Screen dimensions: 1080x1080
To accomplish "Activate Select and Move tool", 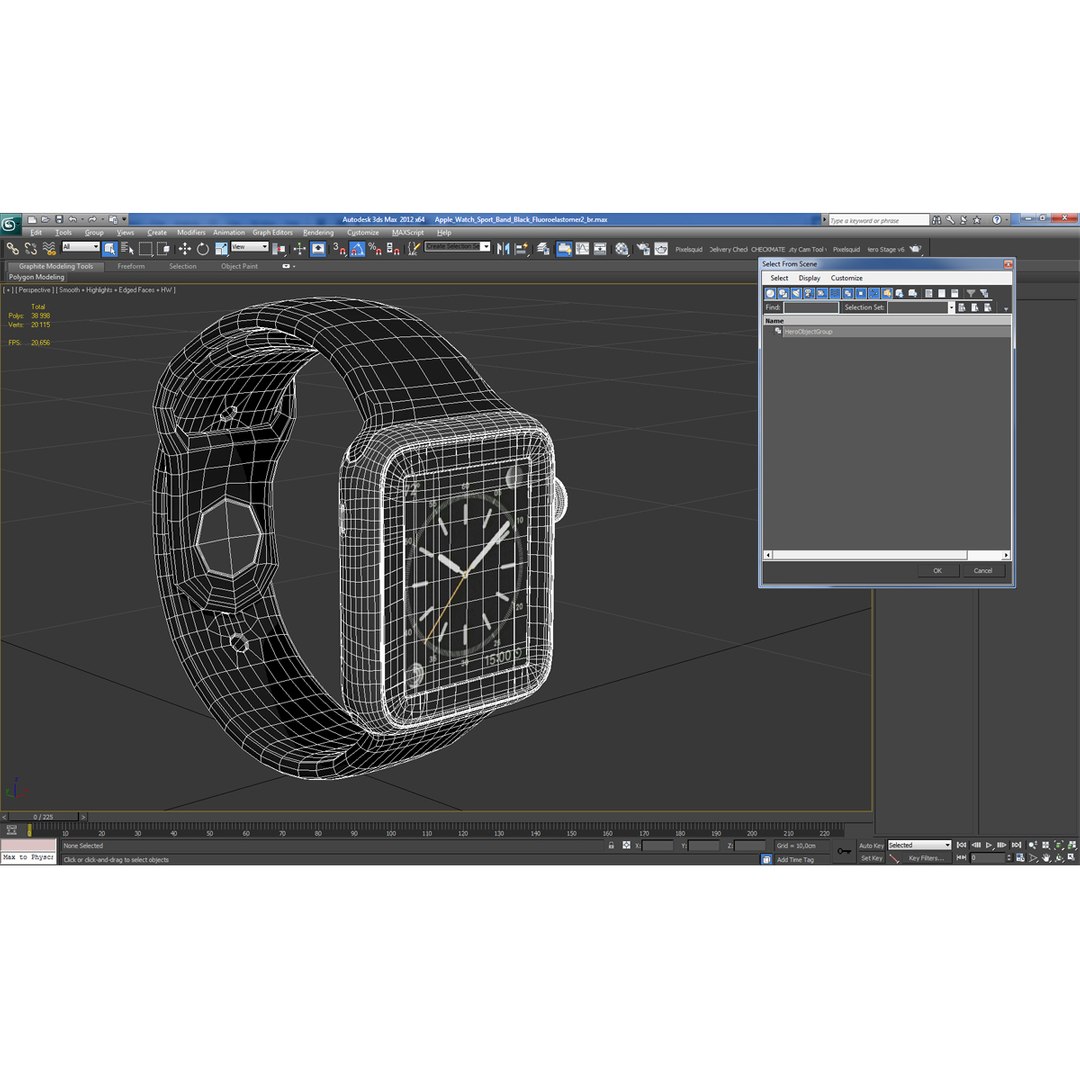I will coord(185,249).
